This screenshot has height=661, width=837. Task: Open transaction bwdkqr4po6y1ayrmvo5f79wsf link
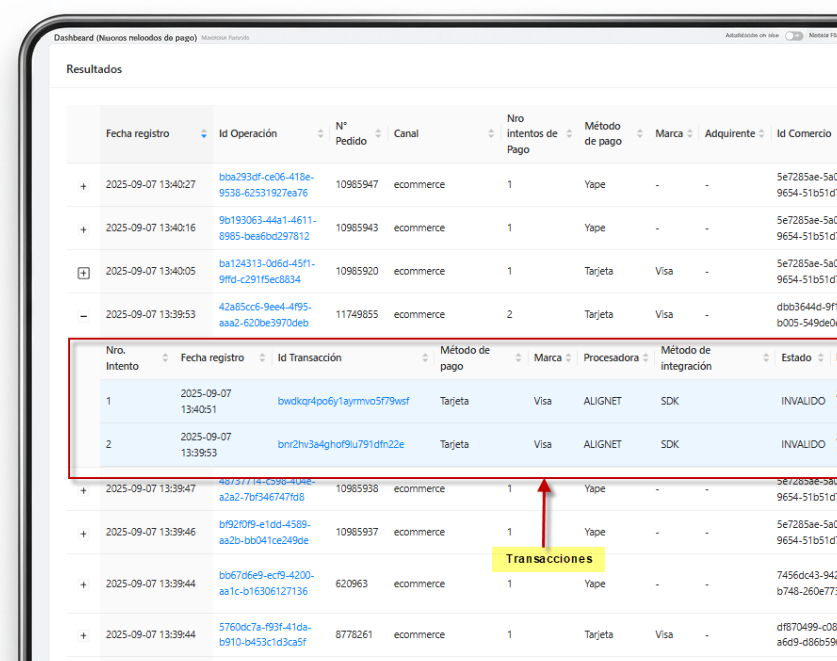coord(343,401)
